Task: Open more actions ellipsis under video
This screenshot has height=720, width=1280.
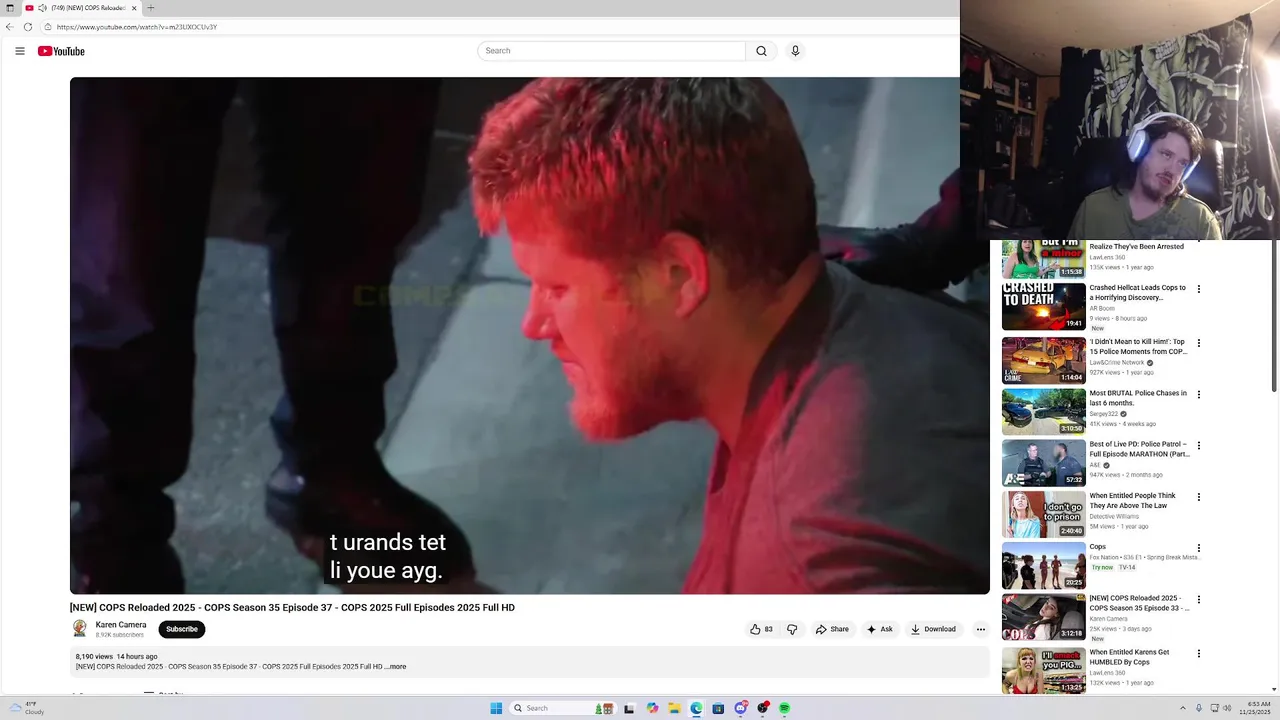Action: tap(981, 629)
